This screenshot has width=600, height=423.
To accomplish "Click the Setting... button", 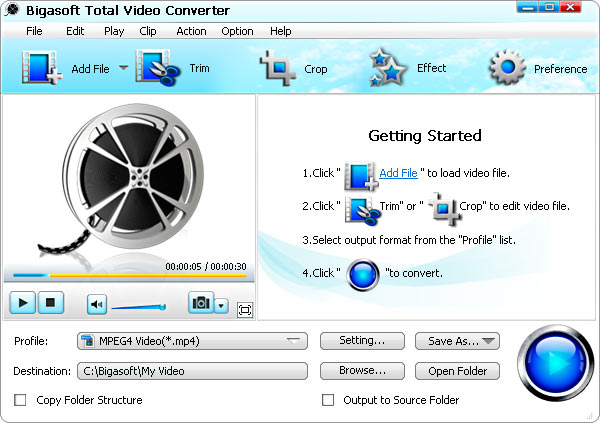I will click(362, 341).
